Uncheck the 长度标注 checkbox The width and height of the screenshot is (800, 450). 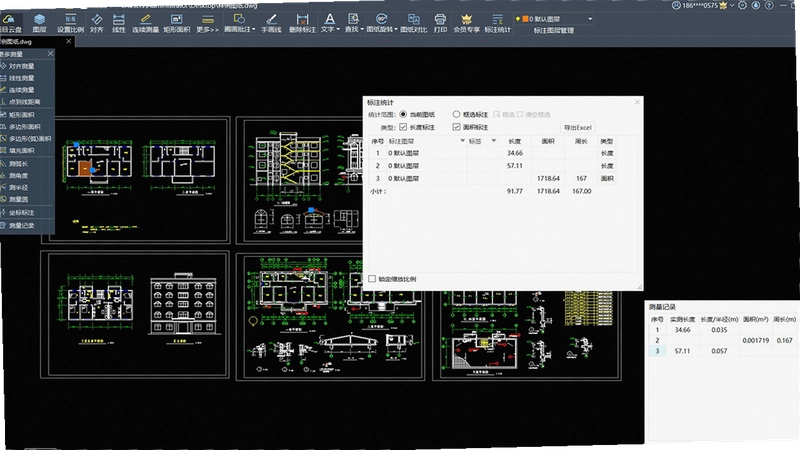coord(403,127)
